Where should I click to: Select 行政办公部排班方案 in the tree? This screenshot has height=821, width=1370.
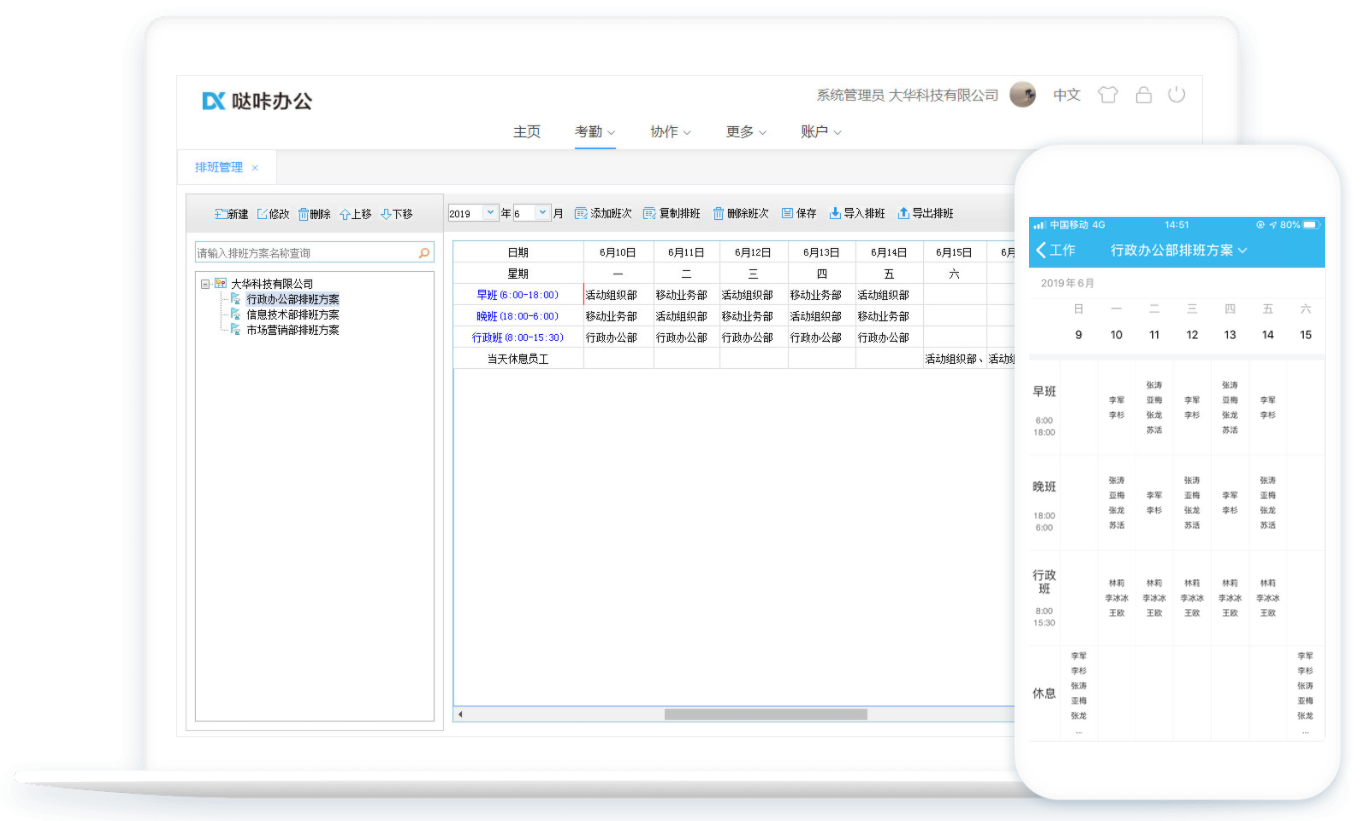tap(292, 299)
